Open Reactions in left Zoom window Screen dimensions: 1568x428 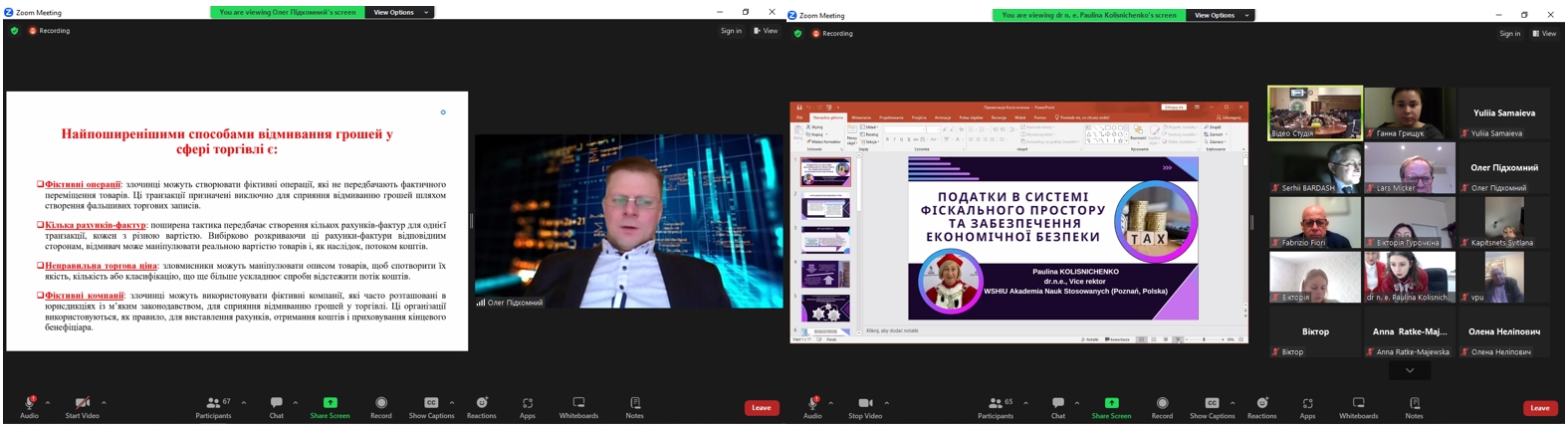(x=482, y=407)
